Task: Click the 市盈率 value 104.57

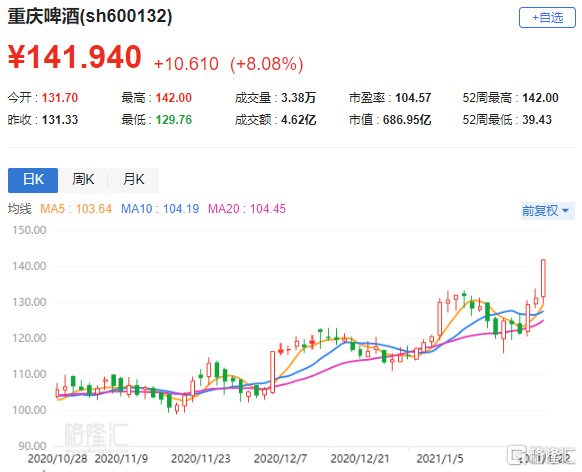Action: pyautogui.click(x=413, y=98)
